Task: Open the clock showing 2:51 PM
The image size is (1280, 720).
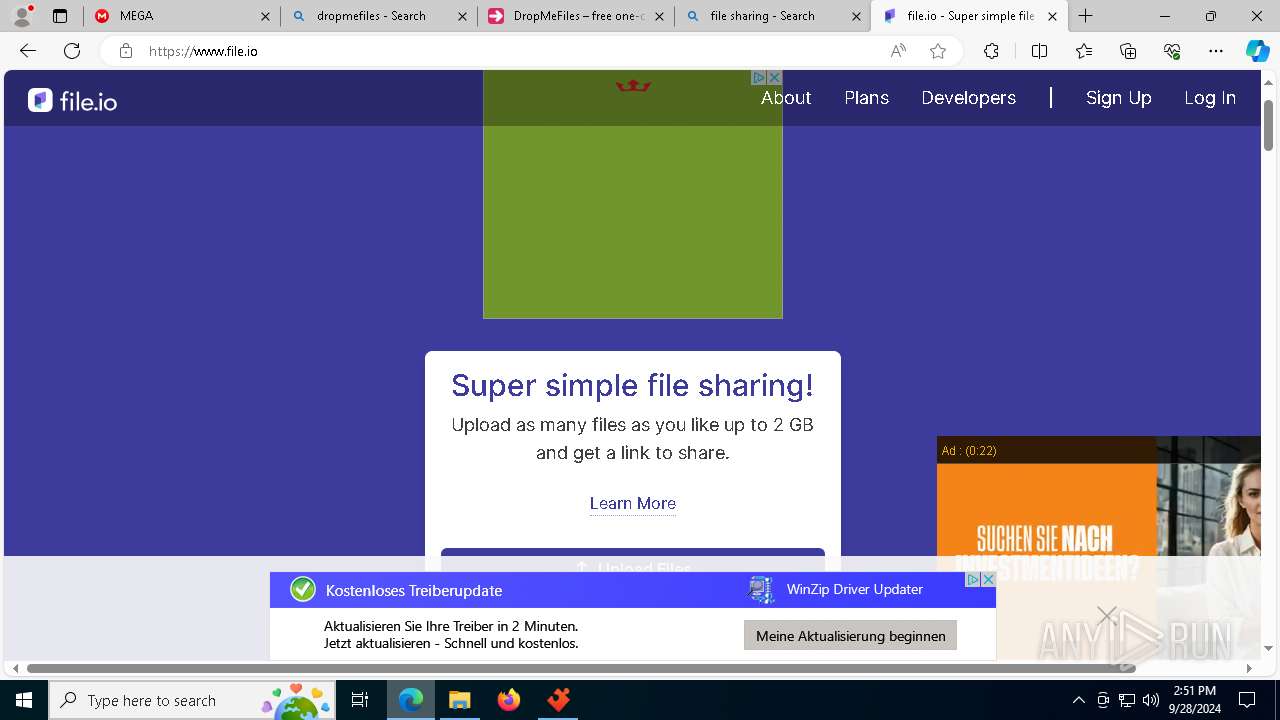Action: (1195, 700)
